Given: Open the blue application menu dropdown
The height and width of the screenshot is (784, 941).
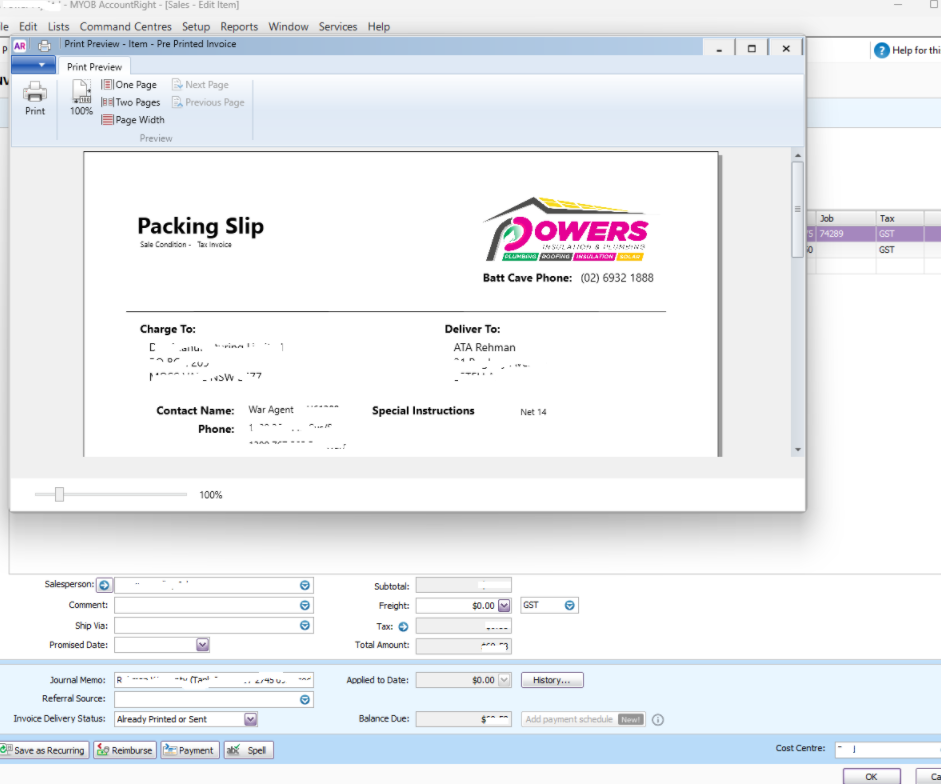Looking at the screenshot, I should [34, 64].
